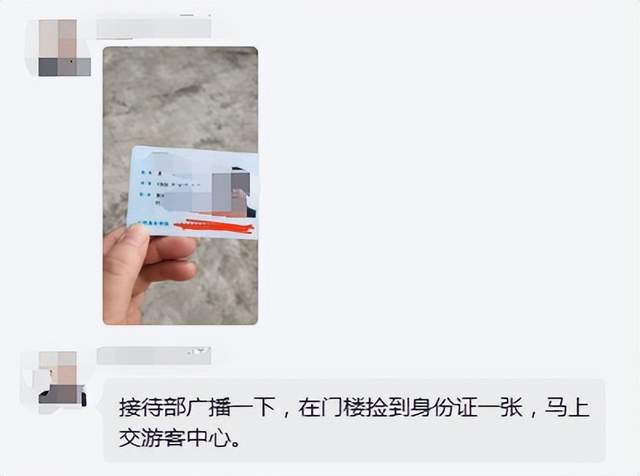The image size is (640, 476).
Task: Click the ID card within the photo
Action: point(194,192)
